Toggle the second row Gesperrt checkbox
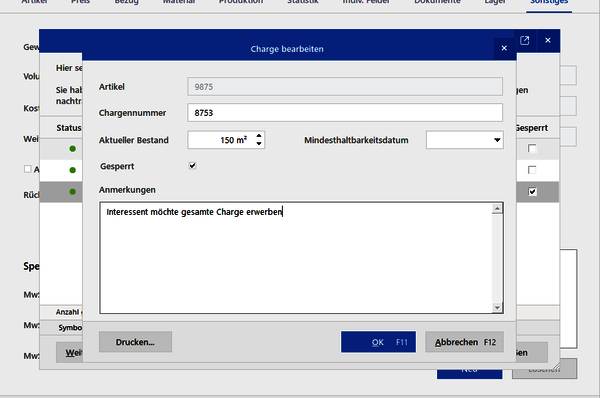This screenshot has height=398, width=600. click(532, 170)
